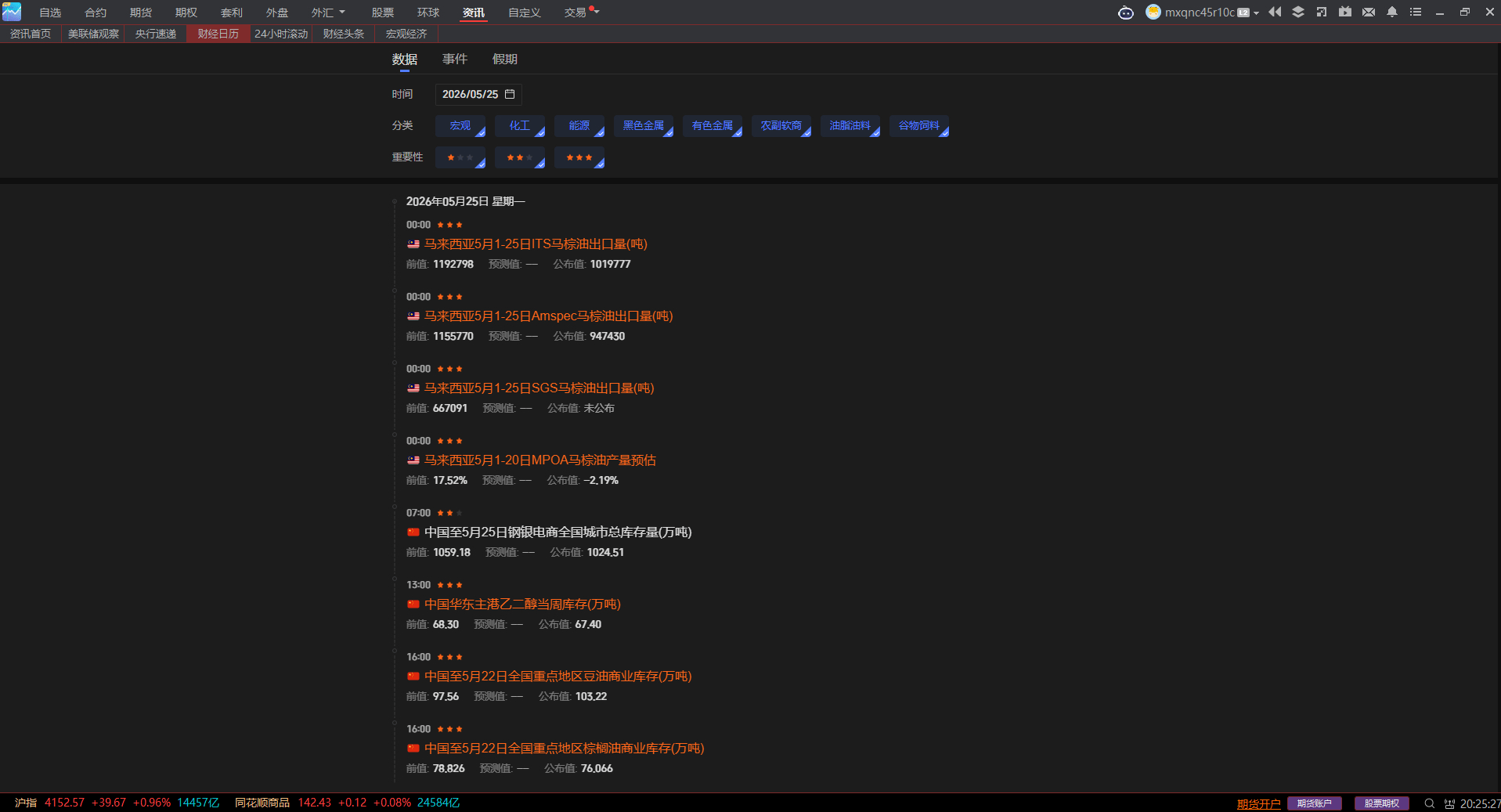This screenshot has width=1501, height=812.
Task: Toggle the 能源 category filter
Action: tap(579, 126)
